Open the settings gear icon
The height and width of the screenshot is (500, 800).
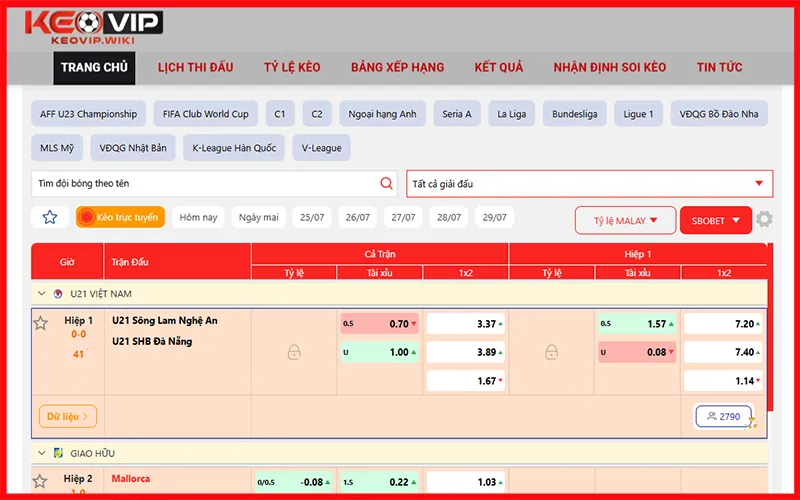[764, 220]
